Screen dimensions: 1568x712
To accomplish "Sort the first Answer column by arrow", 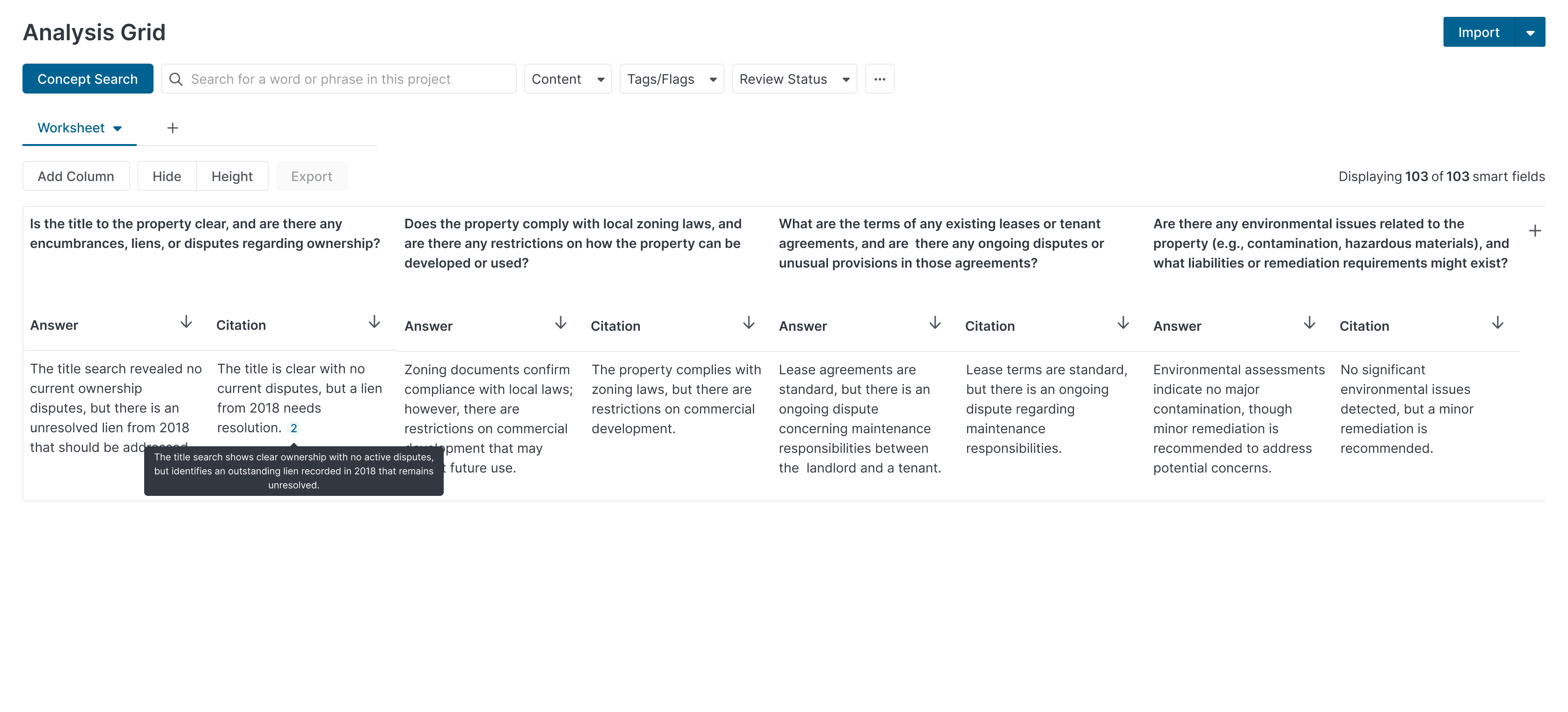I will (186, 322).
